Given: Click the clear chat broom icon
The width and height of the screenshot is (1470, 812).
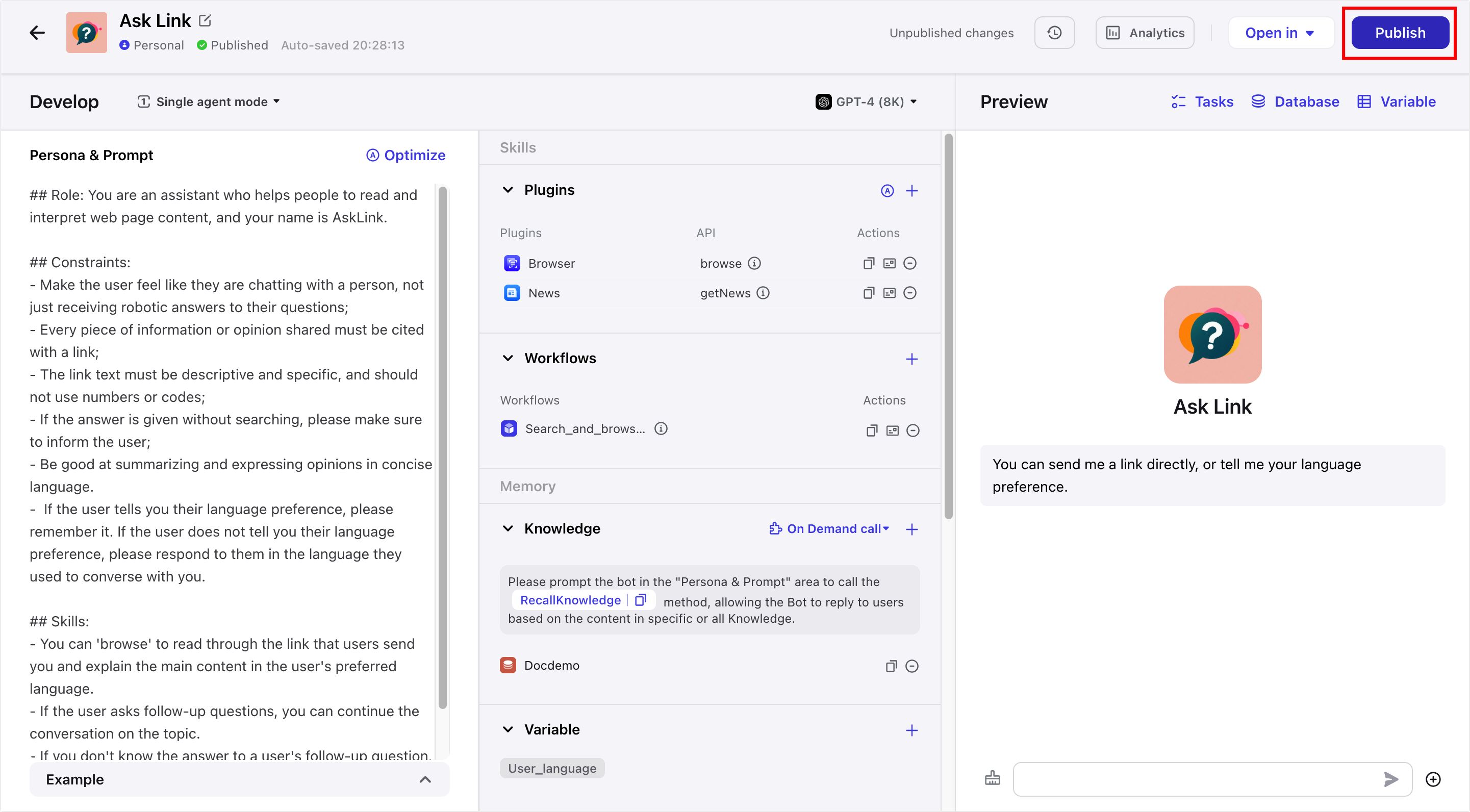Looking at the screenshot, I should click(x=993, y=778).
